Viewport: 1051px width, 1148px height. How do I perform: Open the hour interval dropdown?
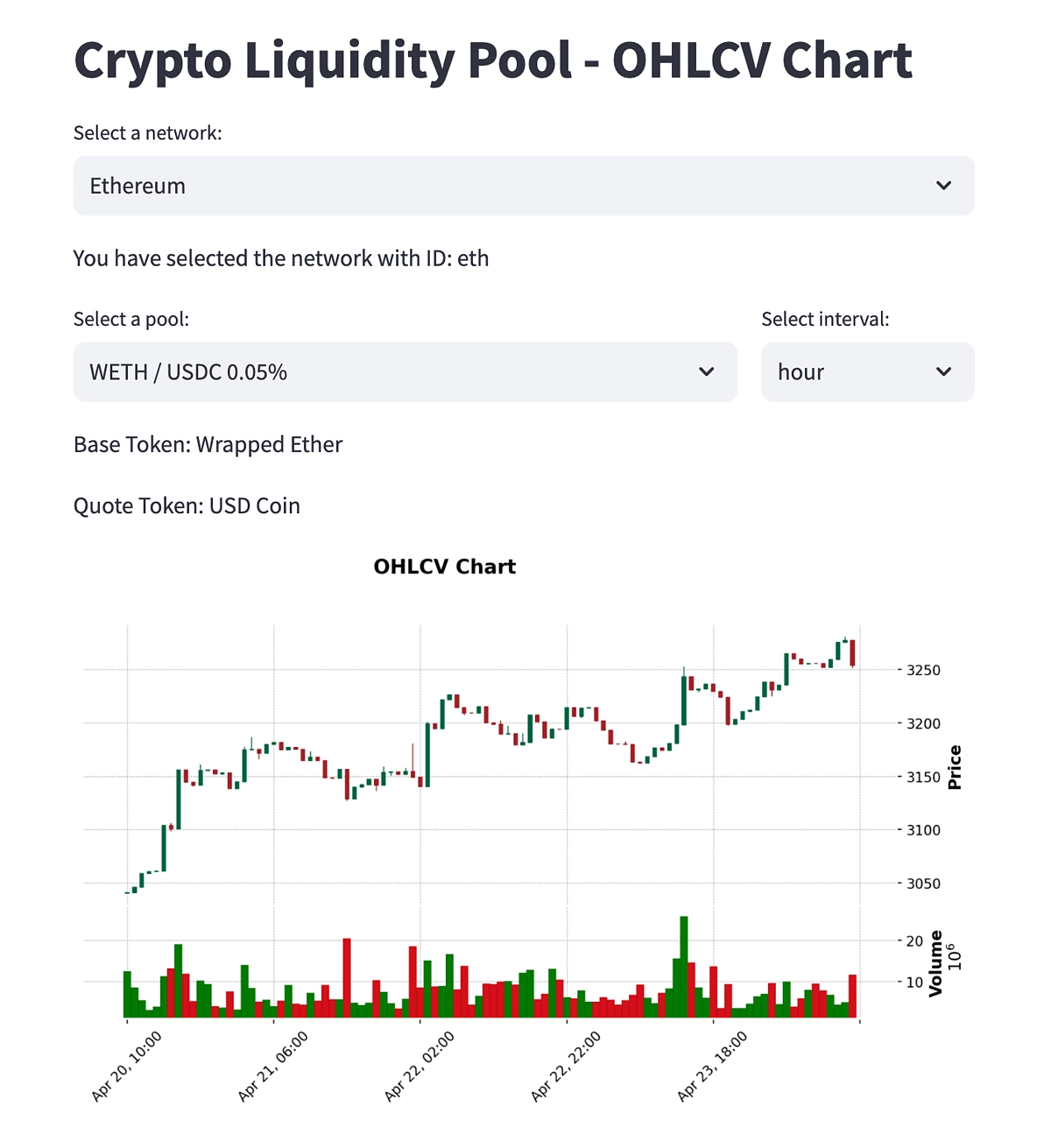(x=866, y=372)
